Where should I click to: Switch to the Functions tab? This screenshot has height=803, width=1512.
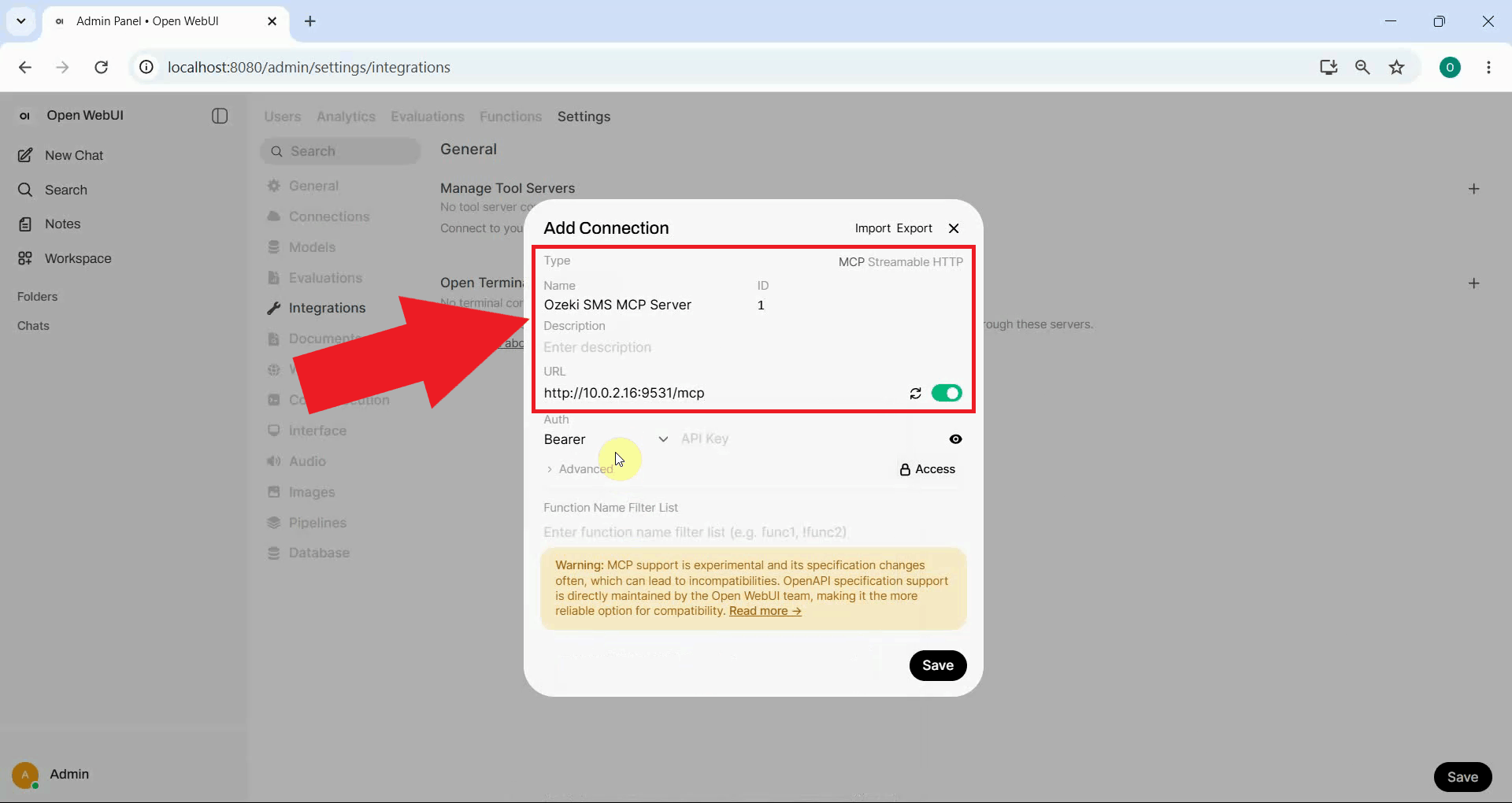510,117
